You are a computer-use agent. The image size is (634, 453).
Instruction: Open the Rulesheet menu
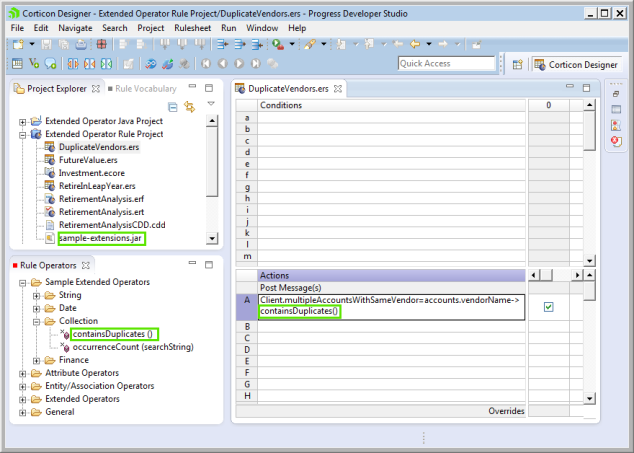tap(192, 28)
